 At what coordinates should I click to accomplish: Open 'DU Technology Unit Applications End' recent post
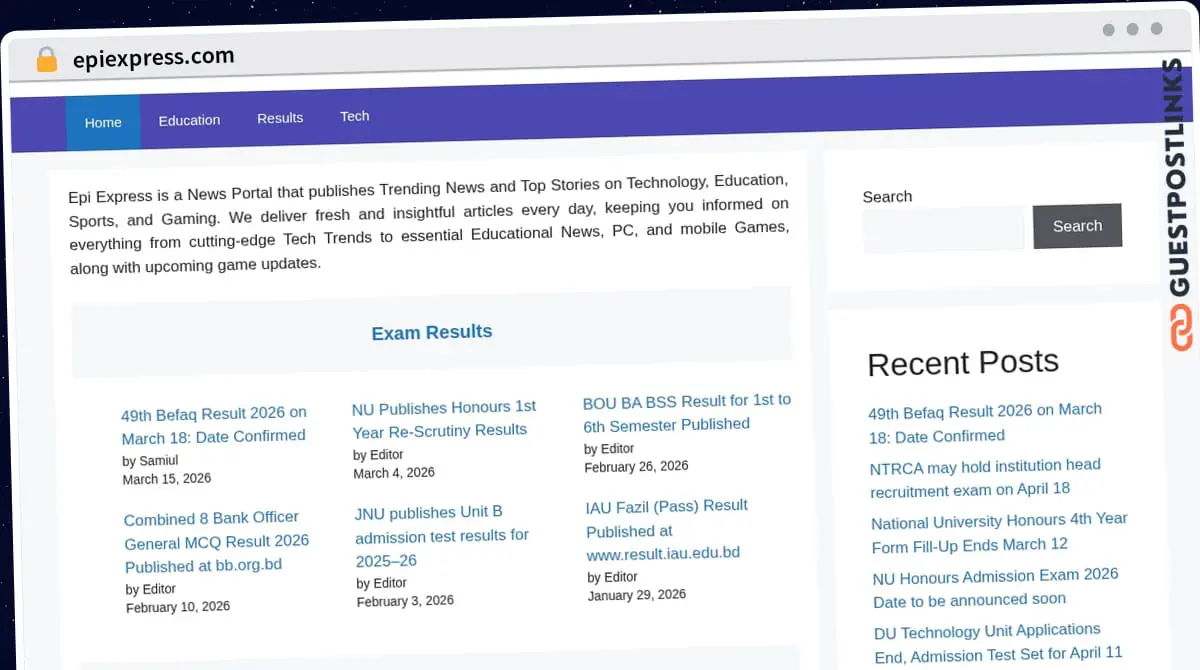998,643
